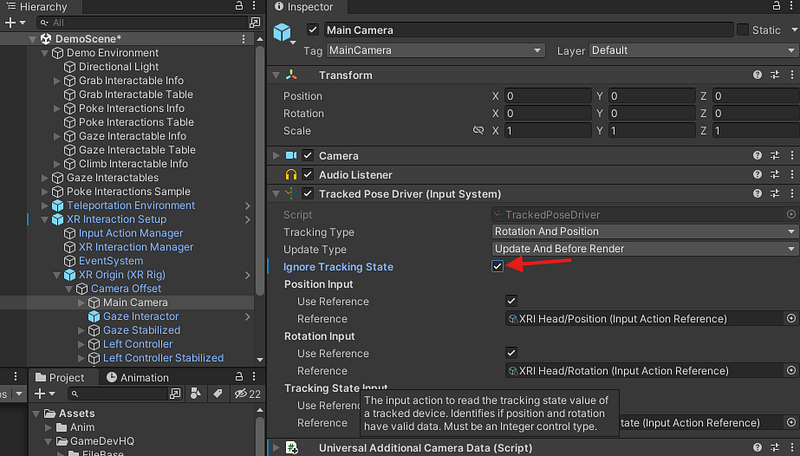Expand the Camera component foldout arrow
The height and width of the screenshot is (456, 800).
(277, 156)
